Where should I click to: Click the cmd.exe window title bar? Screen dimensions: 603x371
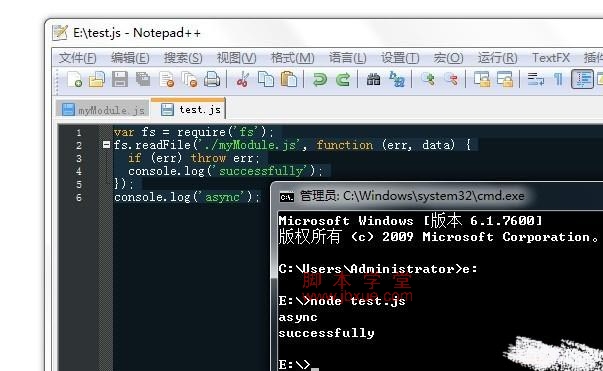click(437, 196)
